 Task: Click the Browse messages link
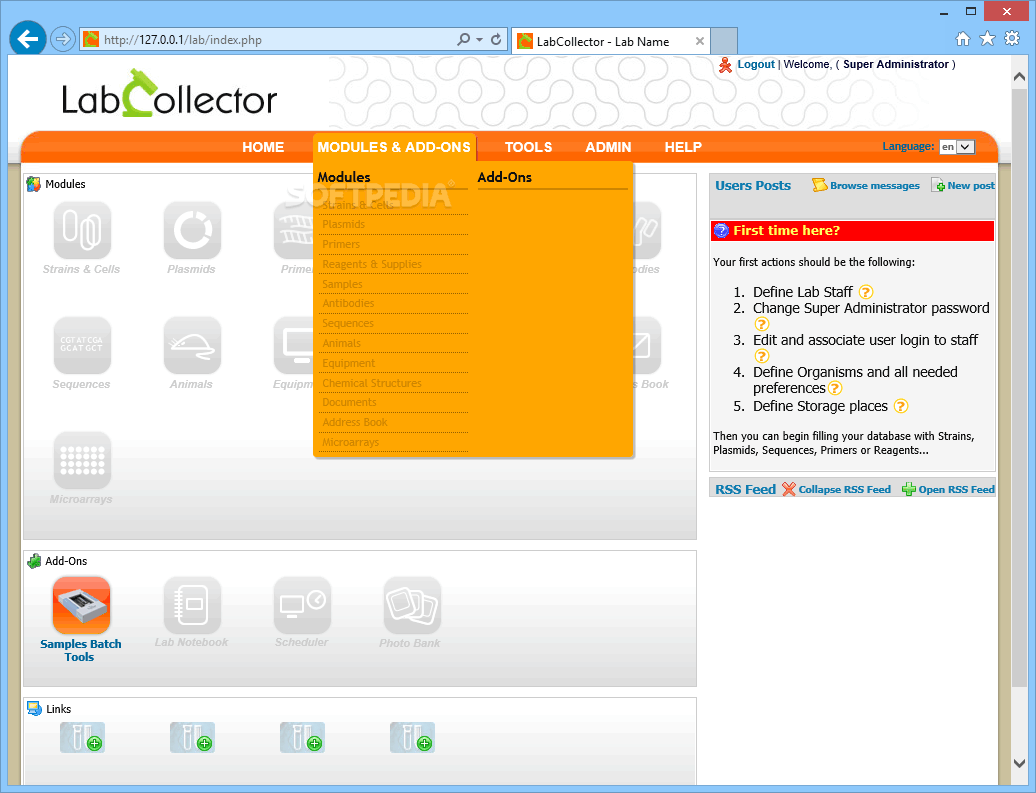click(873, 186)
